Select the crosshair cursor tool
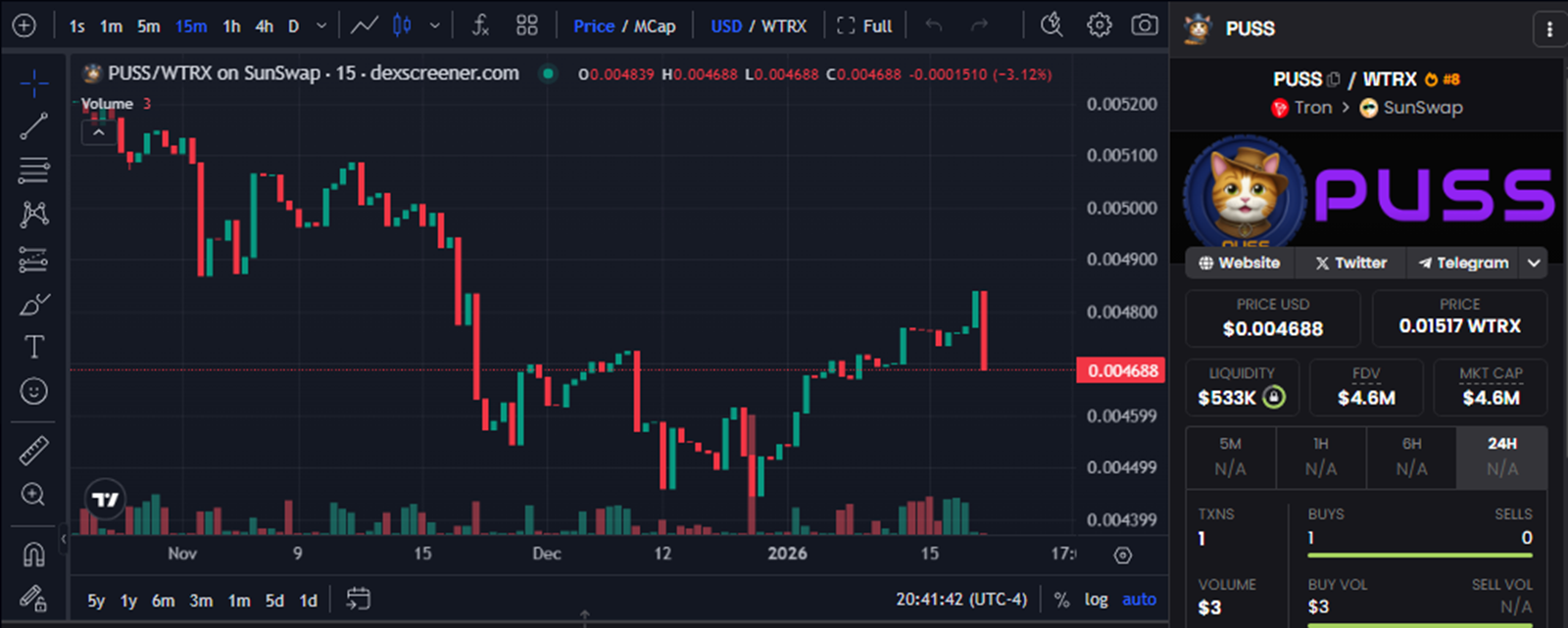Image resolution: width=1568 pixels, height=628 pixels. point(33,84)
